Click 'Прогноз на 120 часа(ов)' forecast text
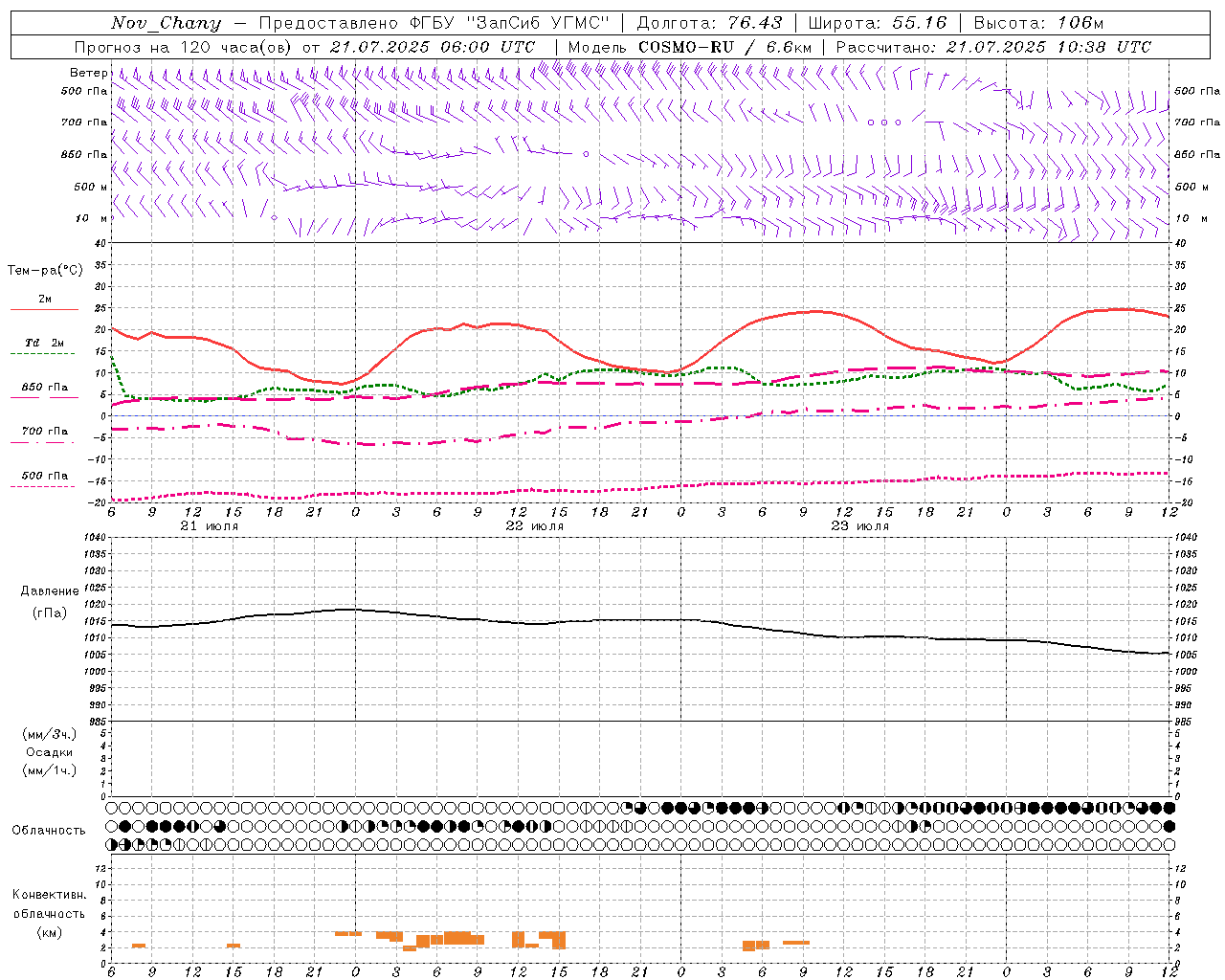This screenshot has height=980, width=1225. point(184,47)
